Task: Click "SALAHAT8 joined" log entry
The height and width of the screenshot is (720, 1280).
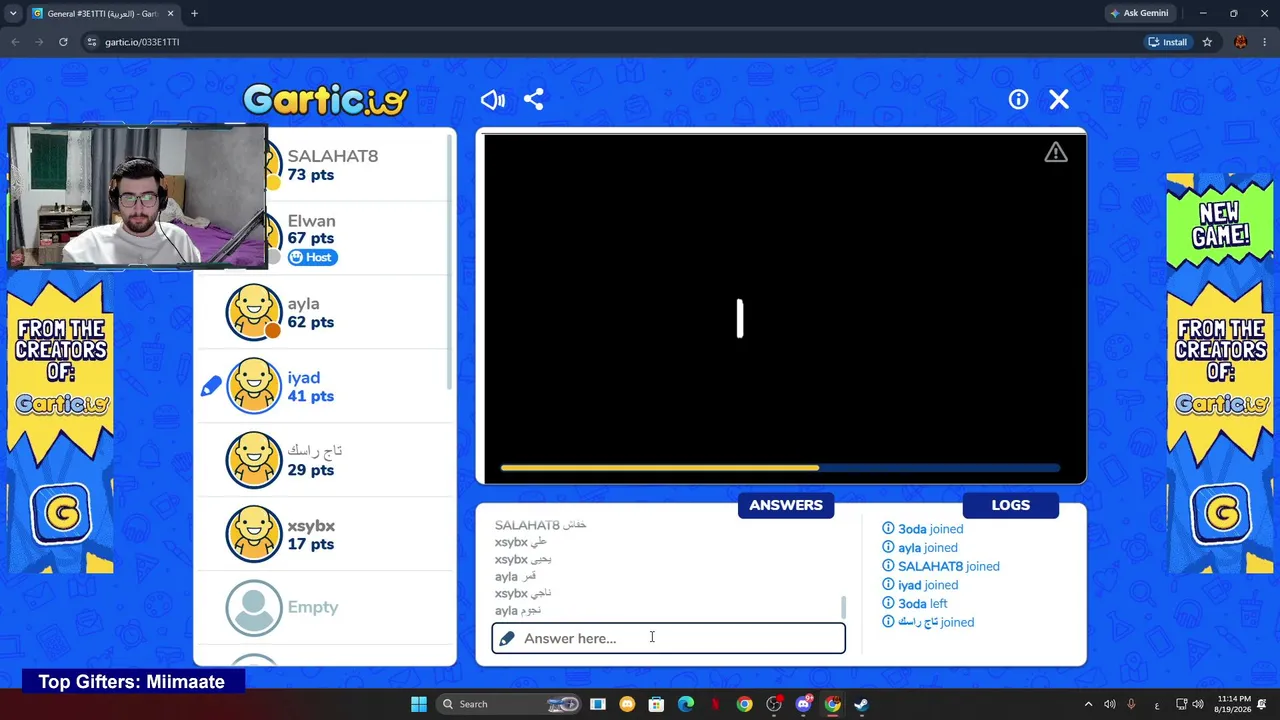Action: (x=941, y=566)
